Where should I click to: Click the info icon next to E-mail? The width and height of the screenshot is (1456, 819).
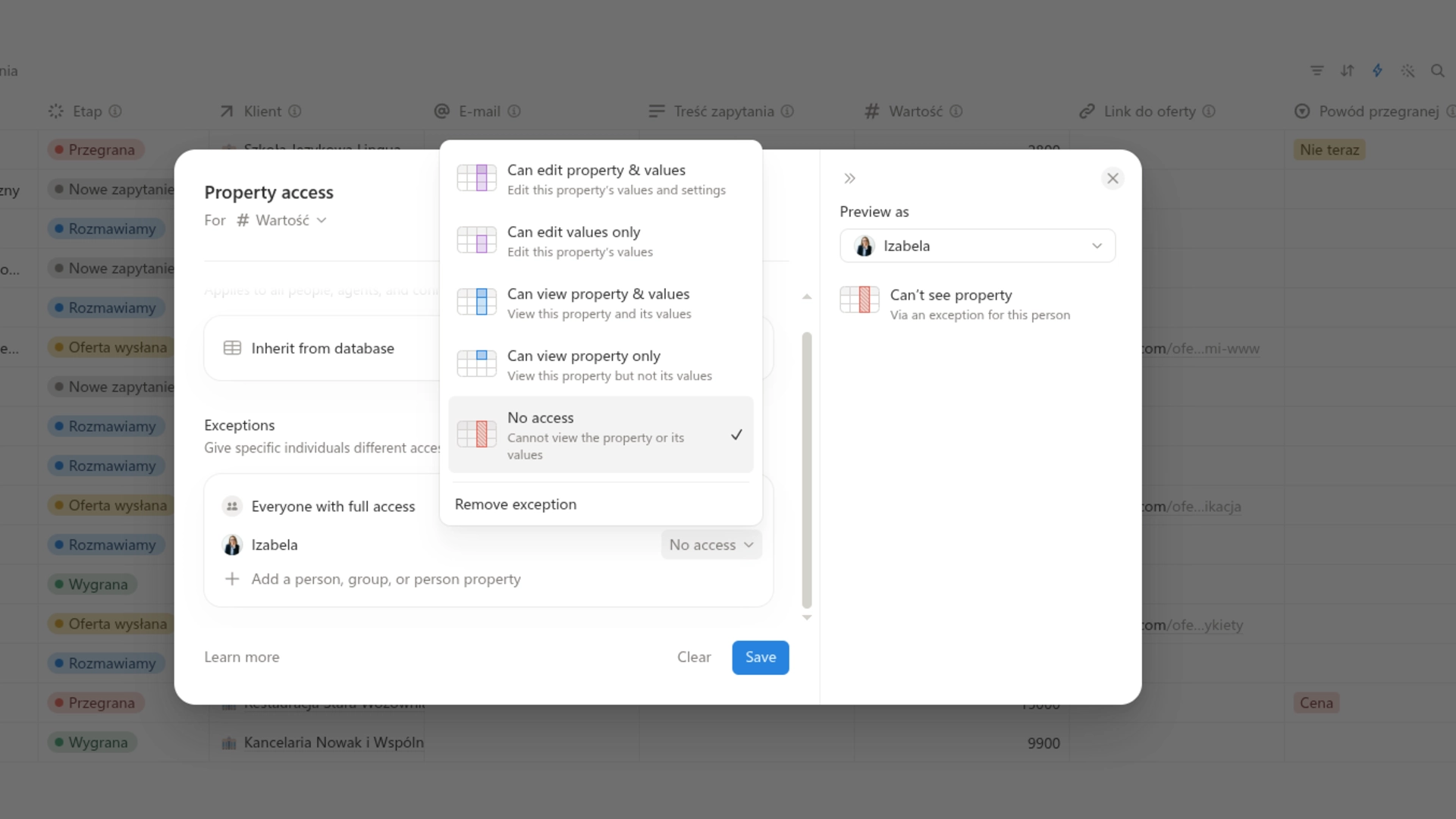click(514, 111)
